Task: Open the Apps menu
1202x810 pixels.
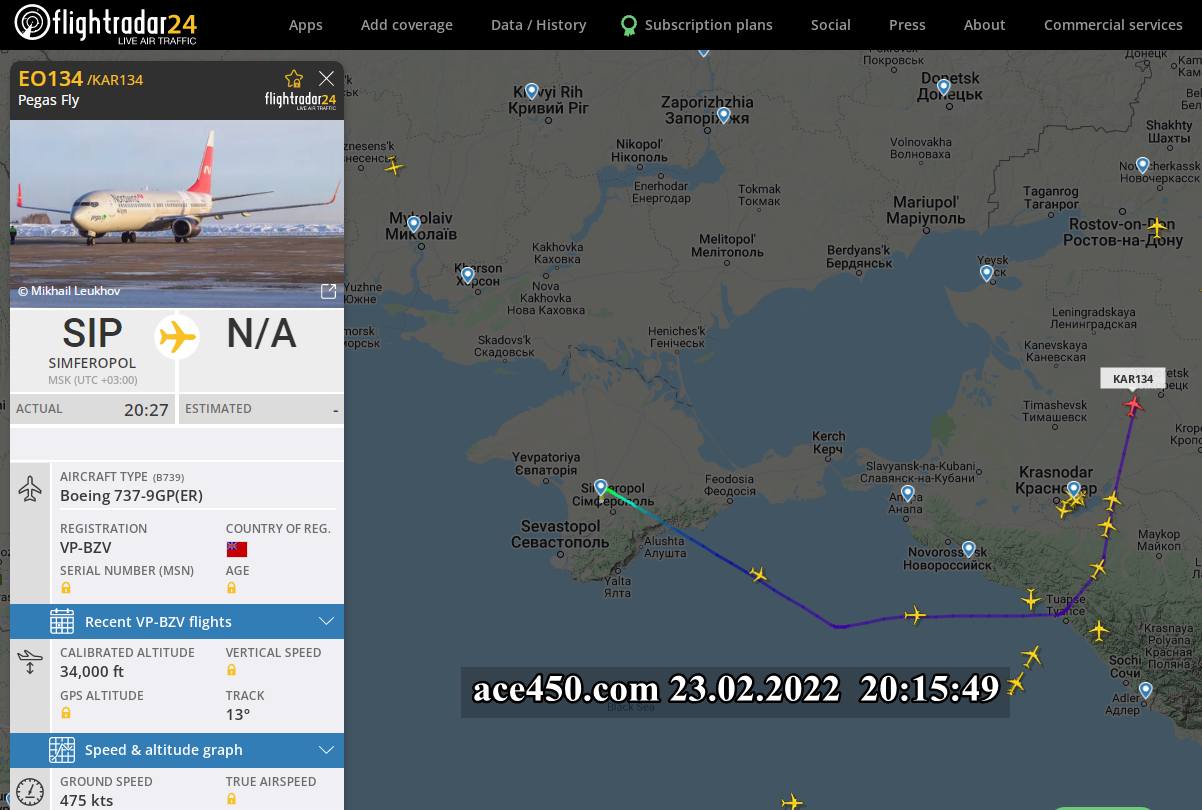Action: pos(306,25)
